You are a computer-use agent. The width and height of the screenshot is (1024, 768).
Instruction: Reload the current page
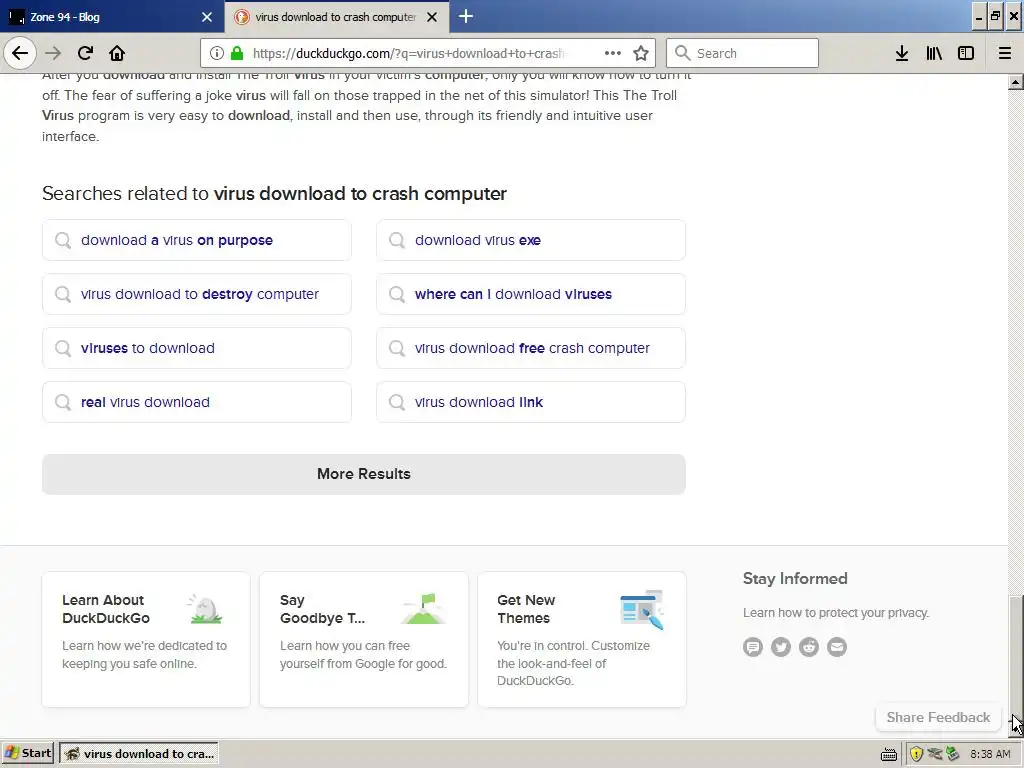point(85,53)
